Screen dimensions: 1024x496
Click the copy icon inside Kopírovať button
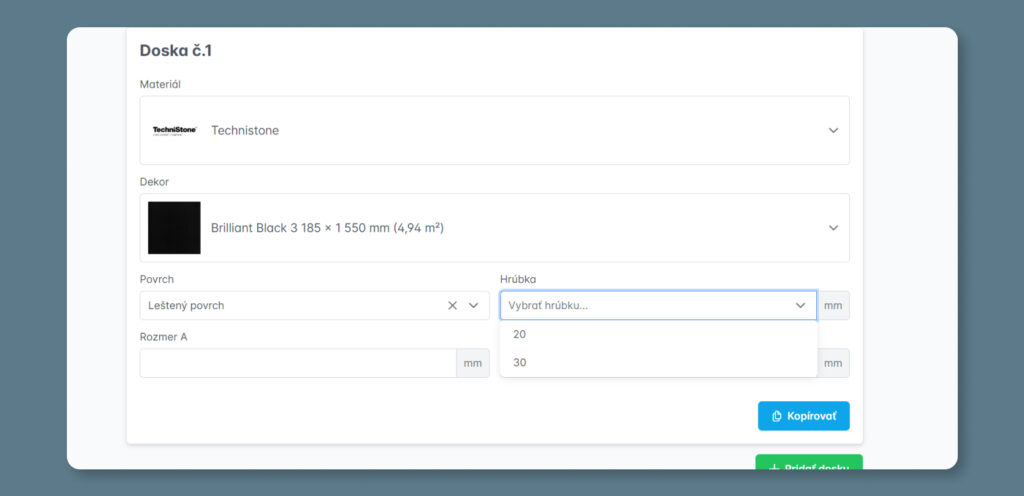click(x=776, y=416)
